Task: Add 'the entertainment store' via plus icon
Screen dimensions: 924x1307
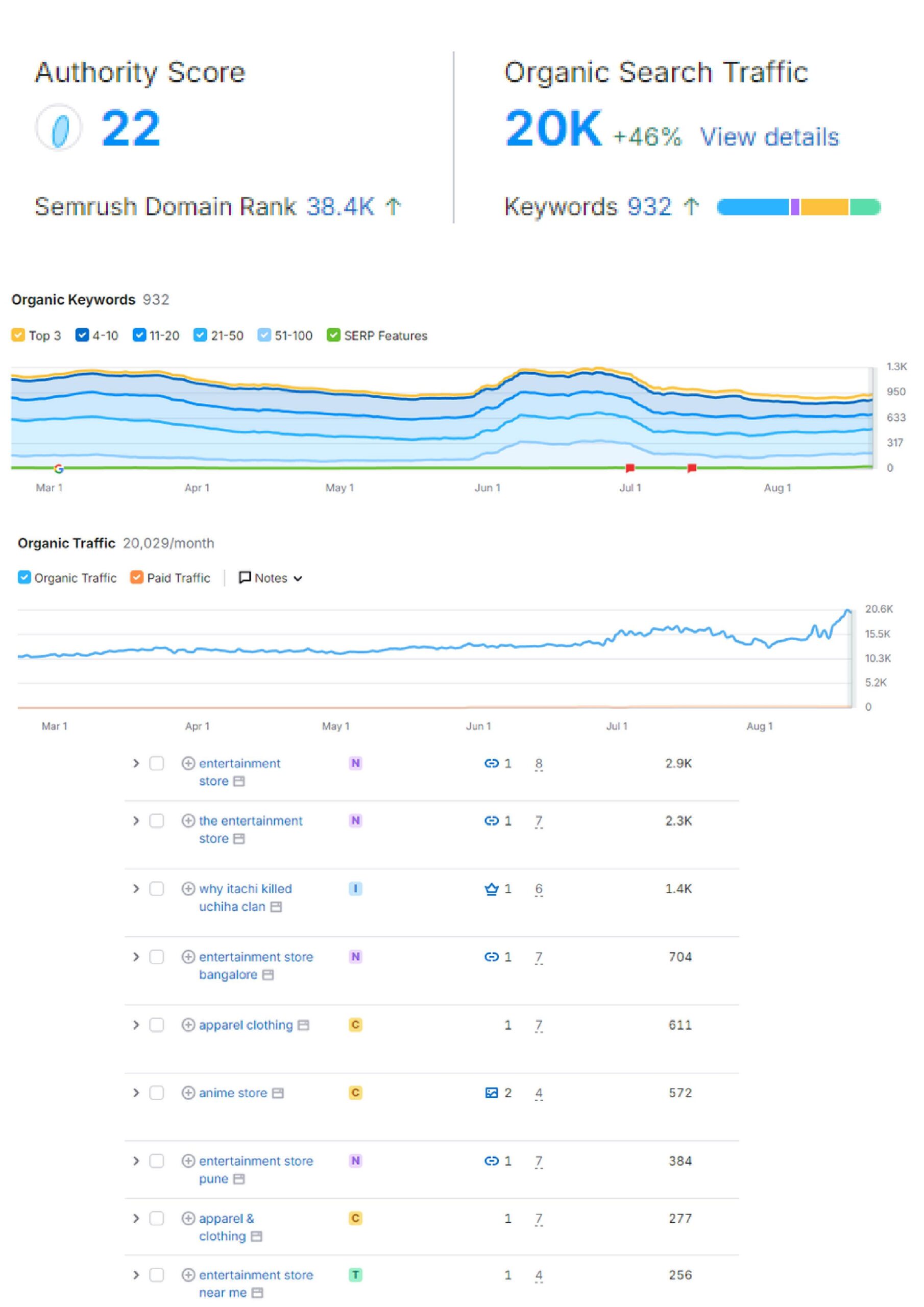Action: pos(188,820)
